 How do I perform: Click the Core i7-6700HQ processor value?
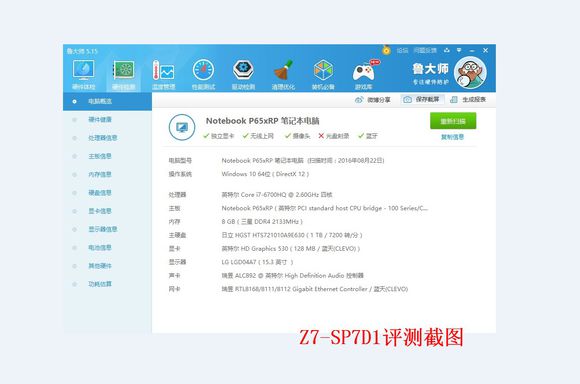(277, 195)
